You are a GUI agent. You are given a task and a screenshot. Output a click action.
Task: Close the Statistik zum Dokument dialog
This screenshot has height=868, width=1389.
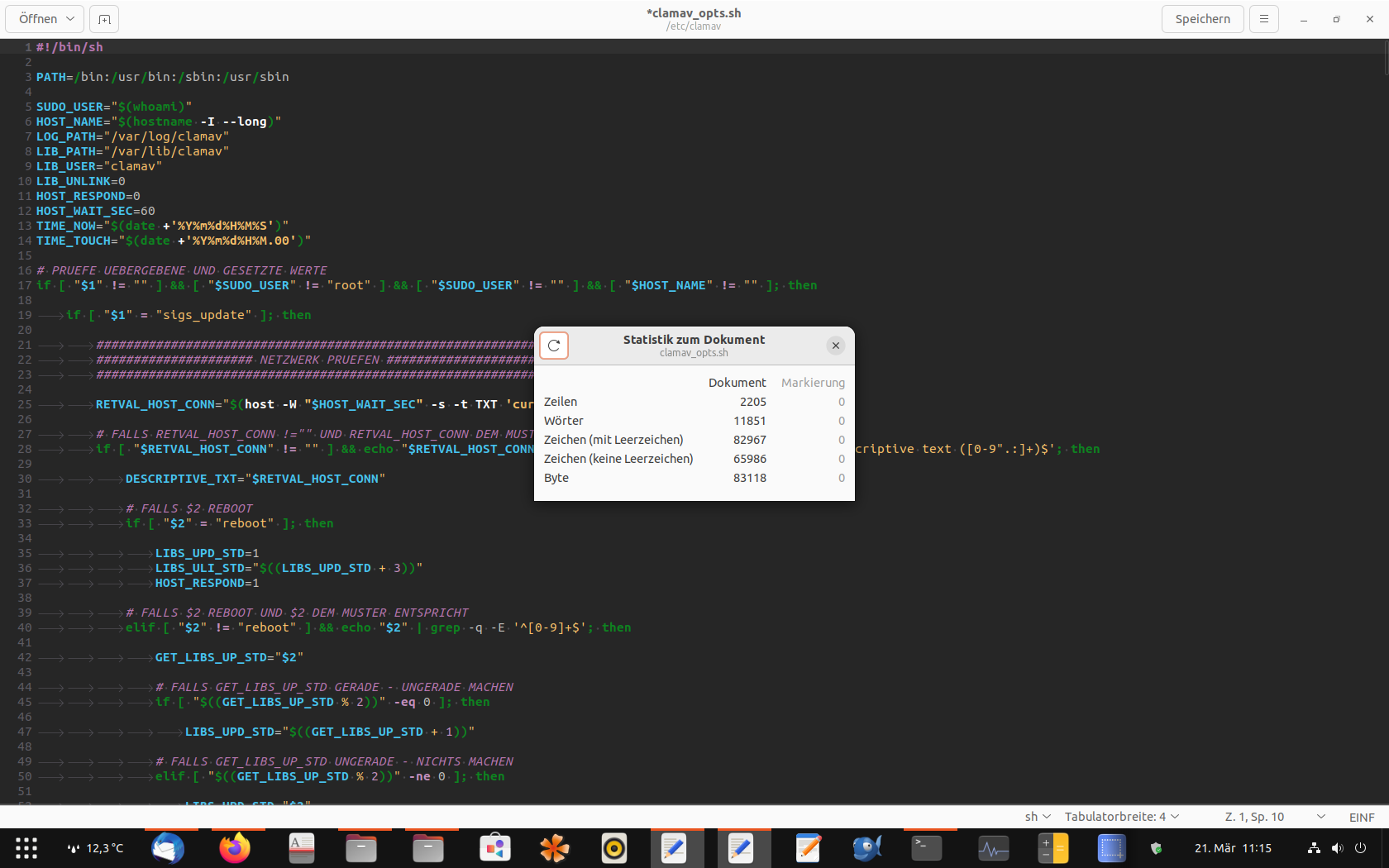point(836,346)
